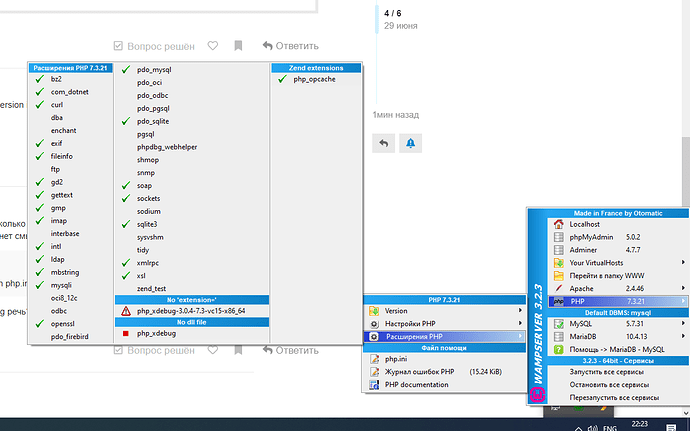690x431 pixels.
Task: Click the taskbar volume speaker icon
Action: [593, 427]
